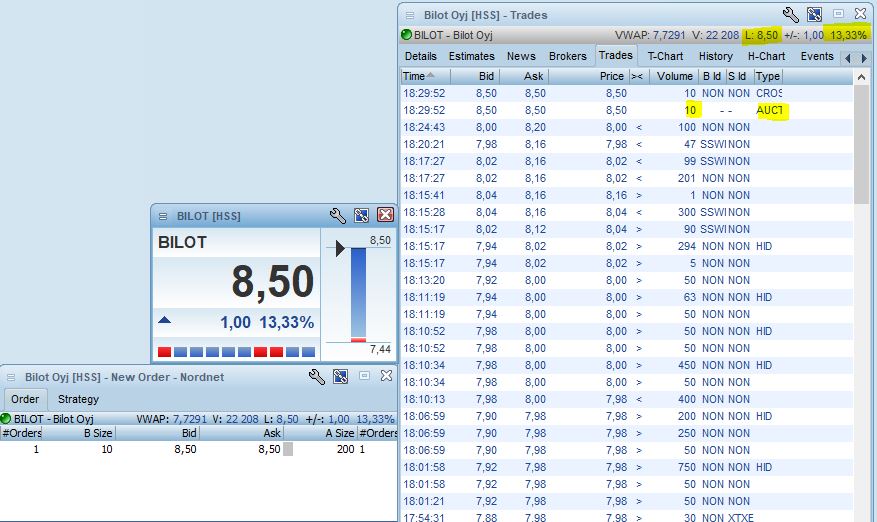Image resolution: width=877 pixels, height=522 pixels.
Task: Click first red square in trade tick strip
Action: pyautogui.click(x=164, y=352)
